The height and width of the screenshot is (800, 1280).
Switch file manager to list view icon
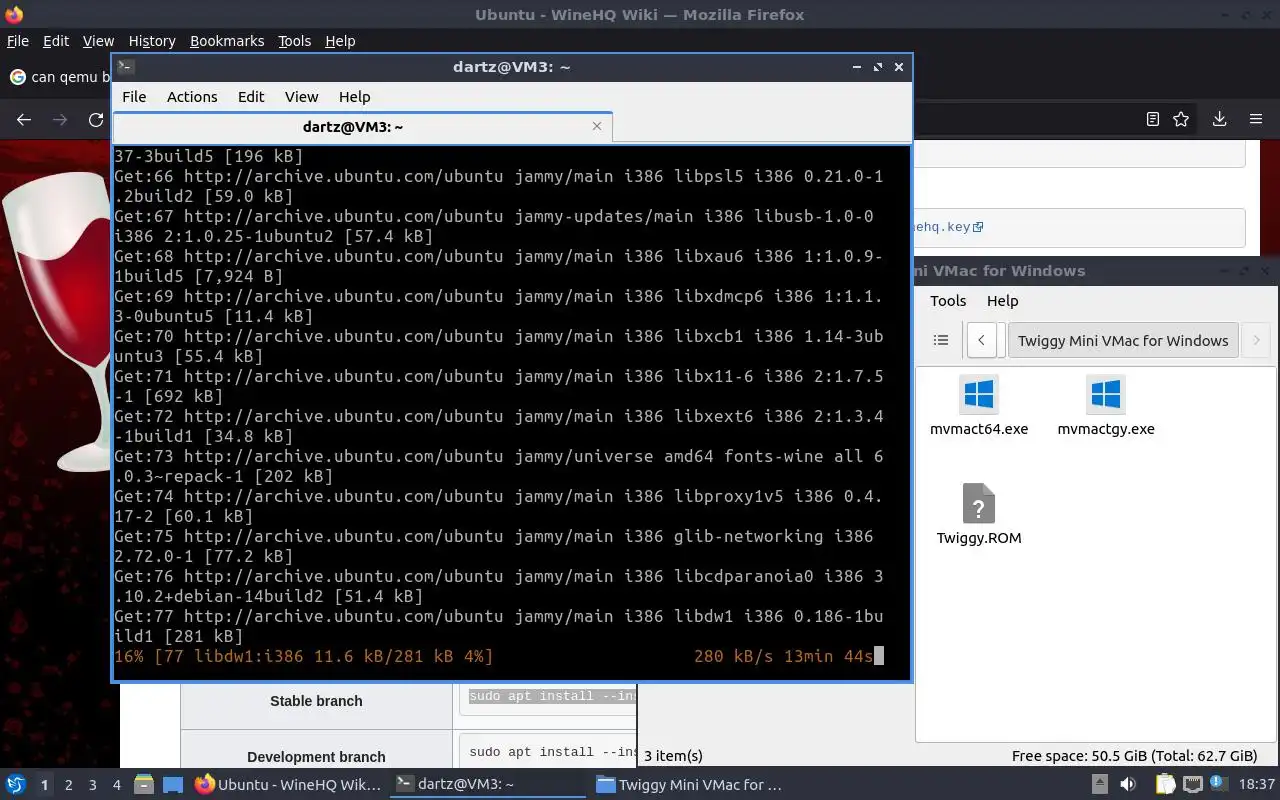coord(941,340)
